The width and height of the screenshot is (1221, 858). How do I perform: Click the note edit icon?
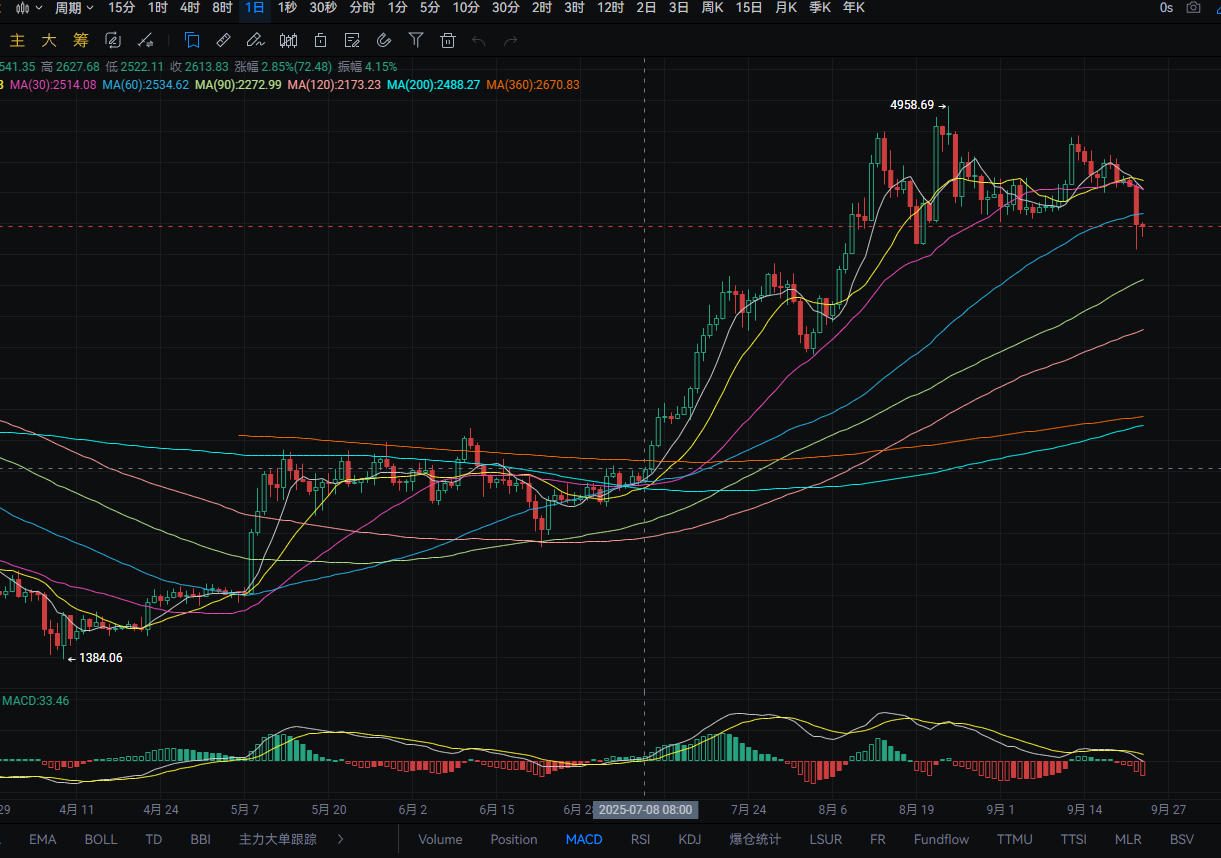click(352, 41)
